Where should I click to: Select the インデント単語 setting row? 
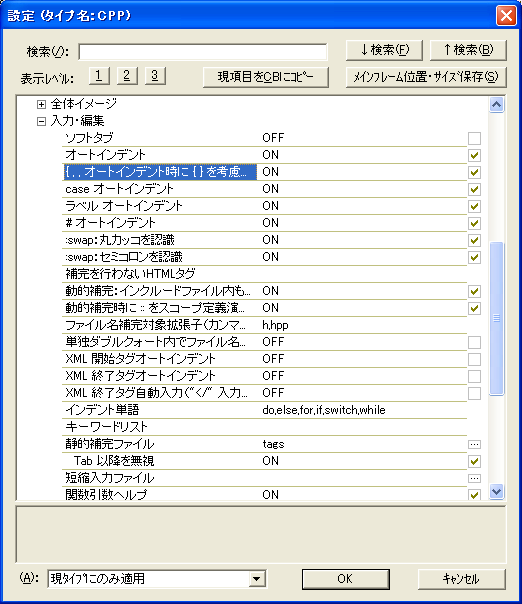pyautogui.click(x=265, y=410)
